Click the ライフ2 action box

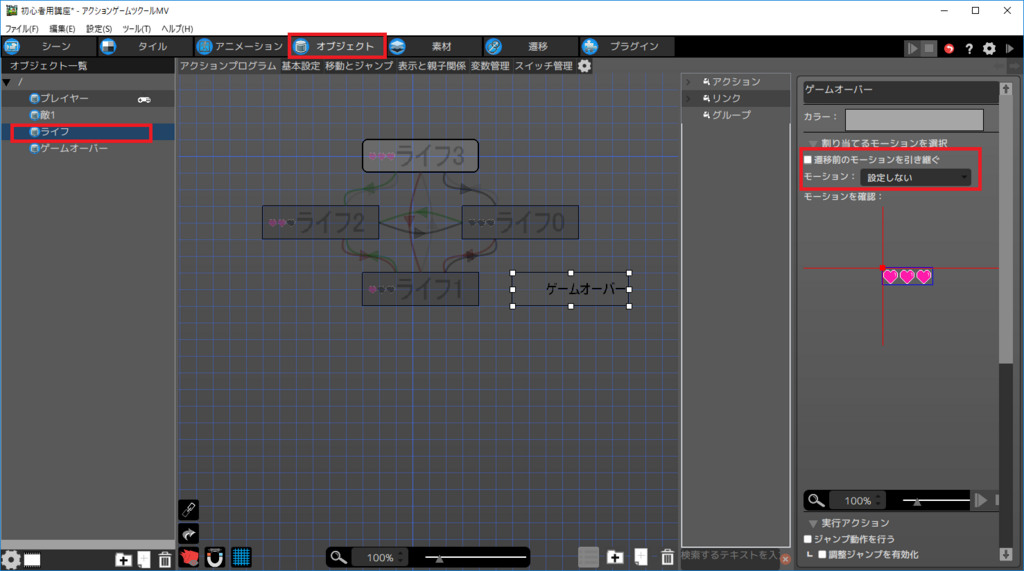320,222
